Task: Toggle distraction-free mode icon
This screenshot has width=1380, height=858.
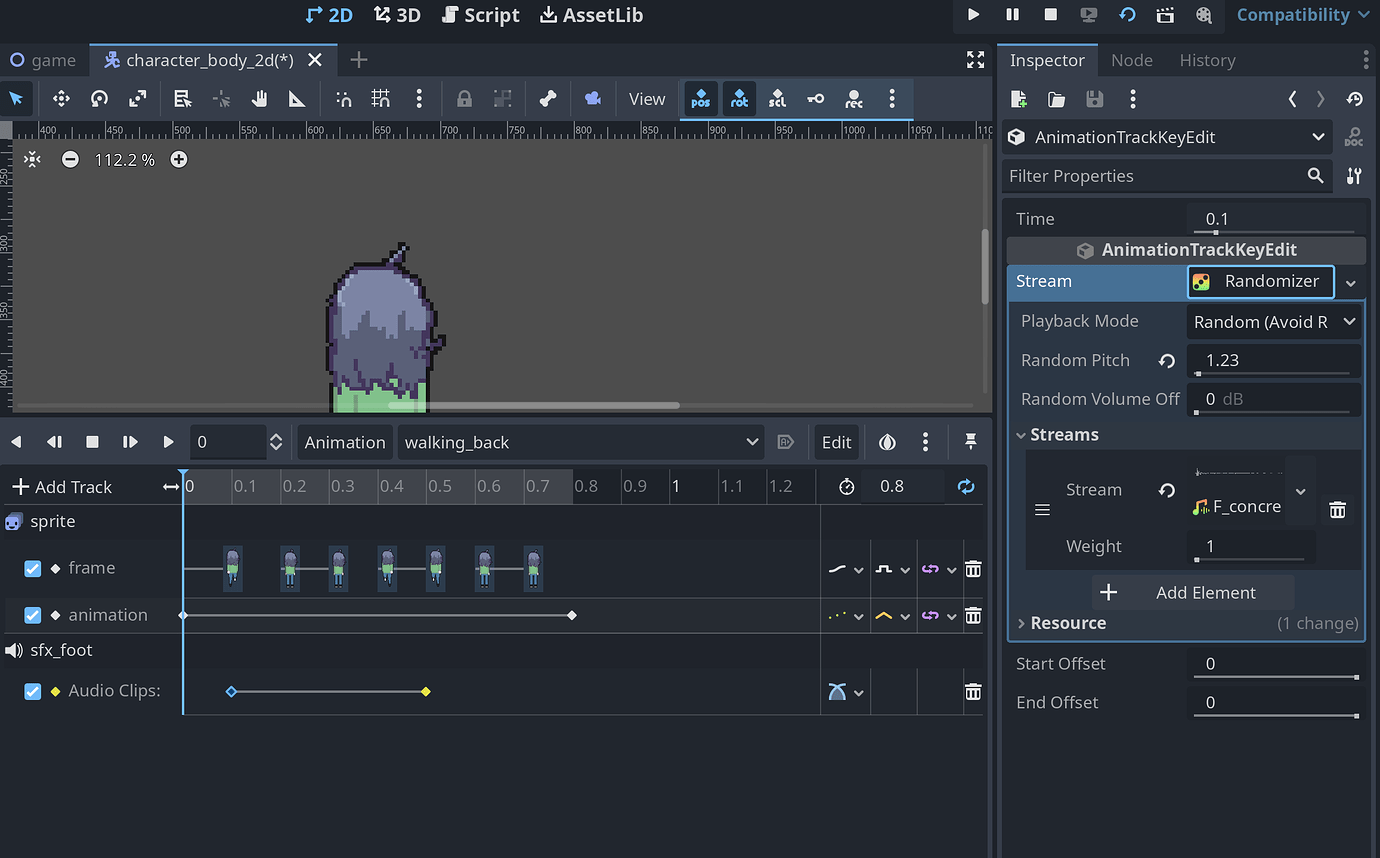Action: pyautogui.click(x=976, y=60)
